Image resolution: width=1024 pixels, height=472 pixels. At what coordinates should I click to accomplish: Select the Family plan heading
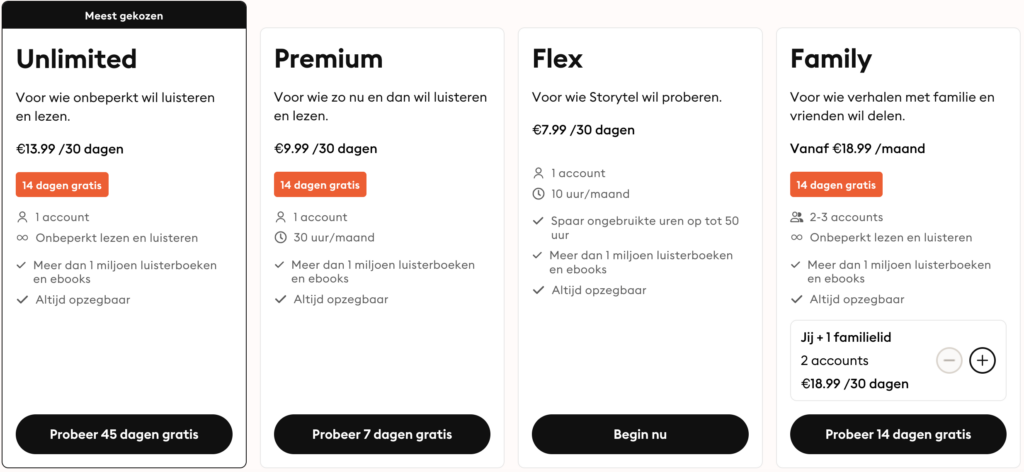(x=831, y=59)
